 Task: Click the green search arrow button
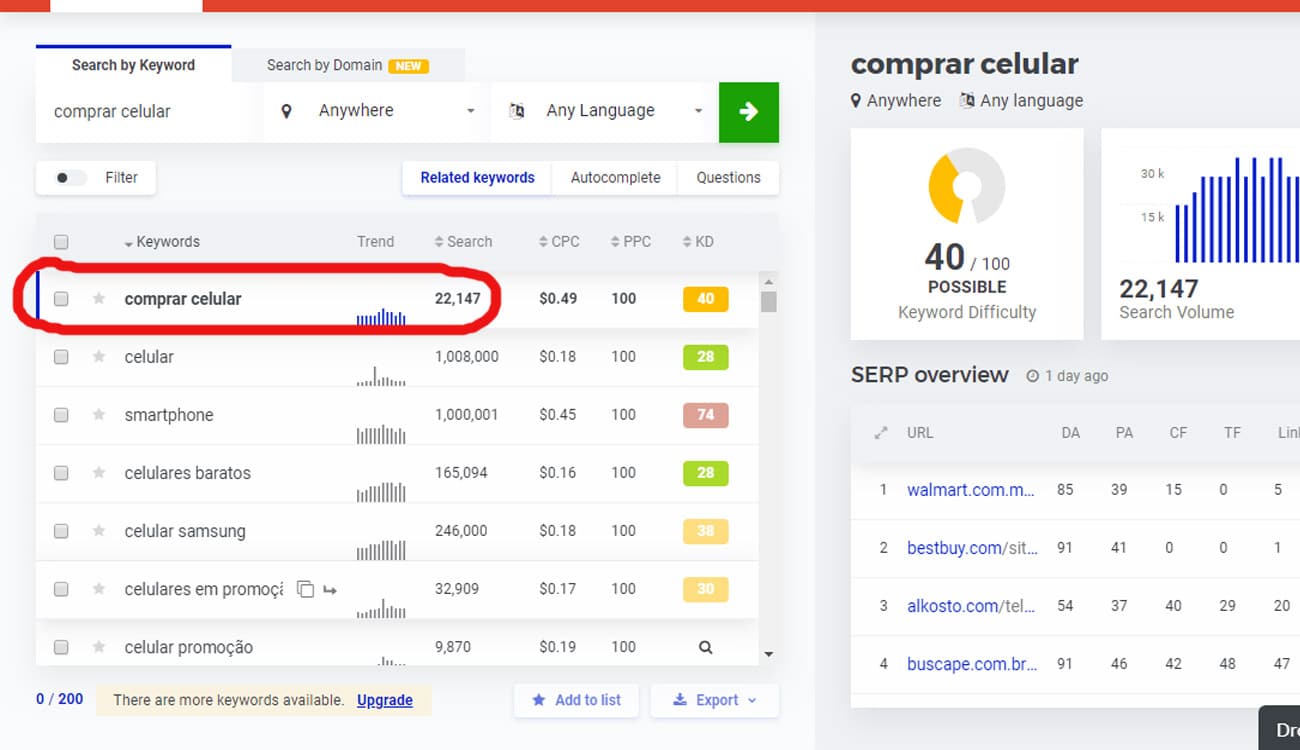748,112
